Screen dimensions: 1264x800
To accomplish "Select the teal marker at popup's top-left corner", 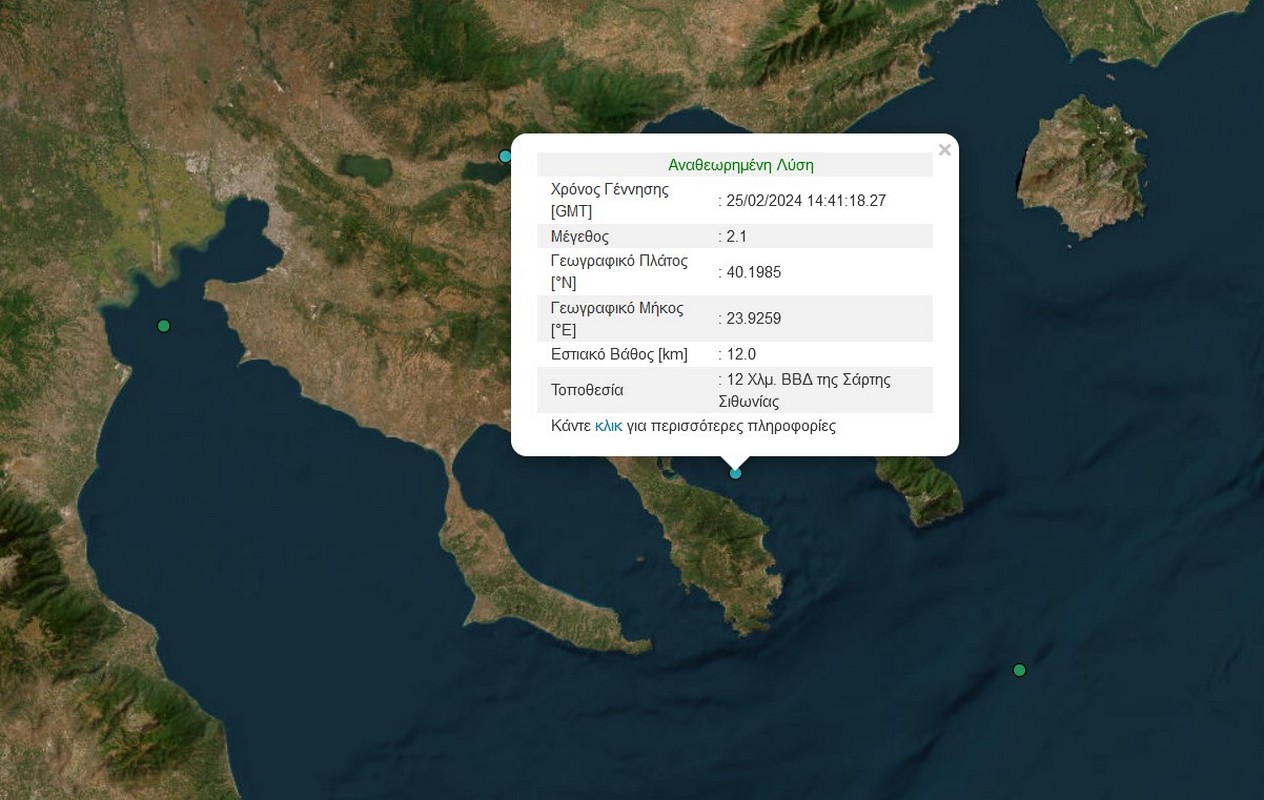I will pyautogui.click(x=506, y=156).
